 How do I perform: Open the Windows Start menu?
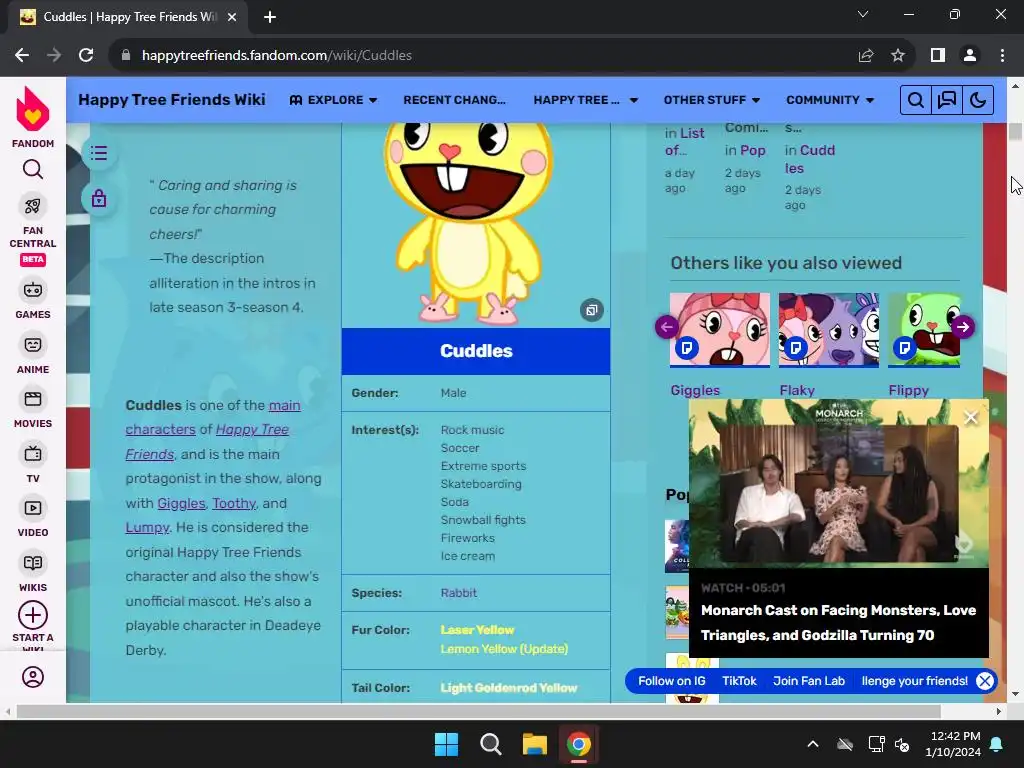click(447, 744)
